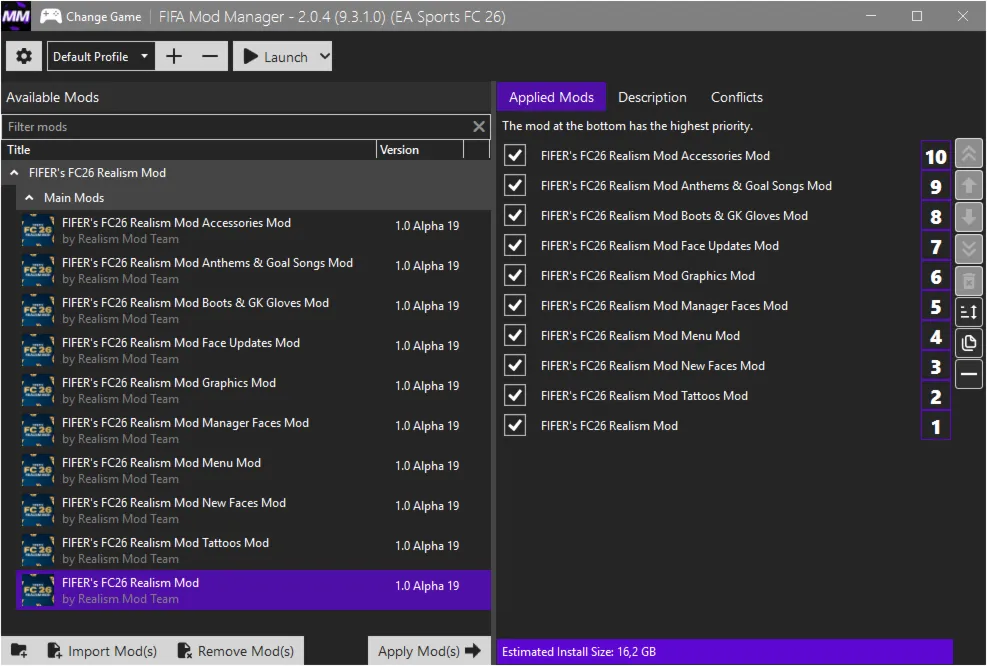The image size is (987, 666).
Task: Select Menu Mod in Available Mods list
Action: click(253, 470)
